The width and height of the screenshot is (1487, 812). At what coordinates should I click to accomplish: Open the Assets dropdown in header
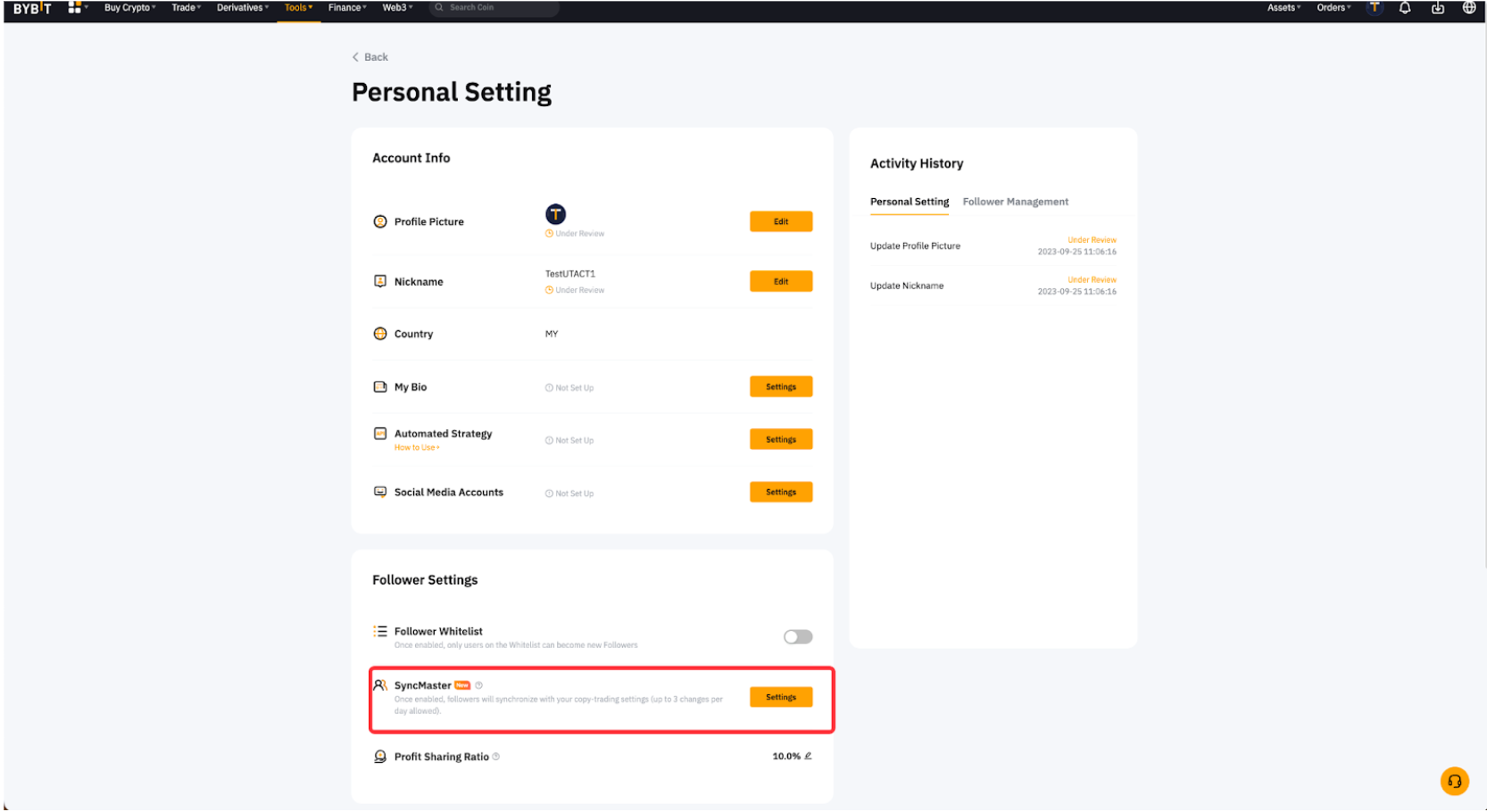(x=1283, y=7)
